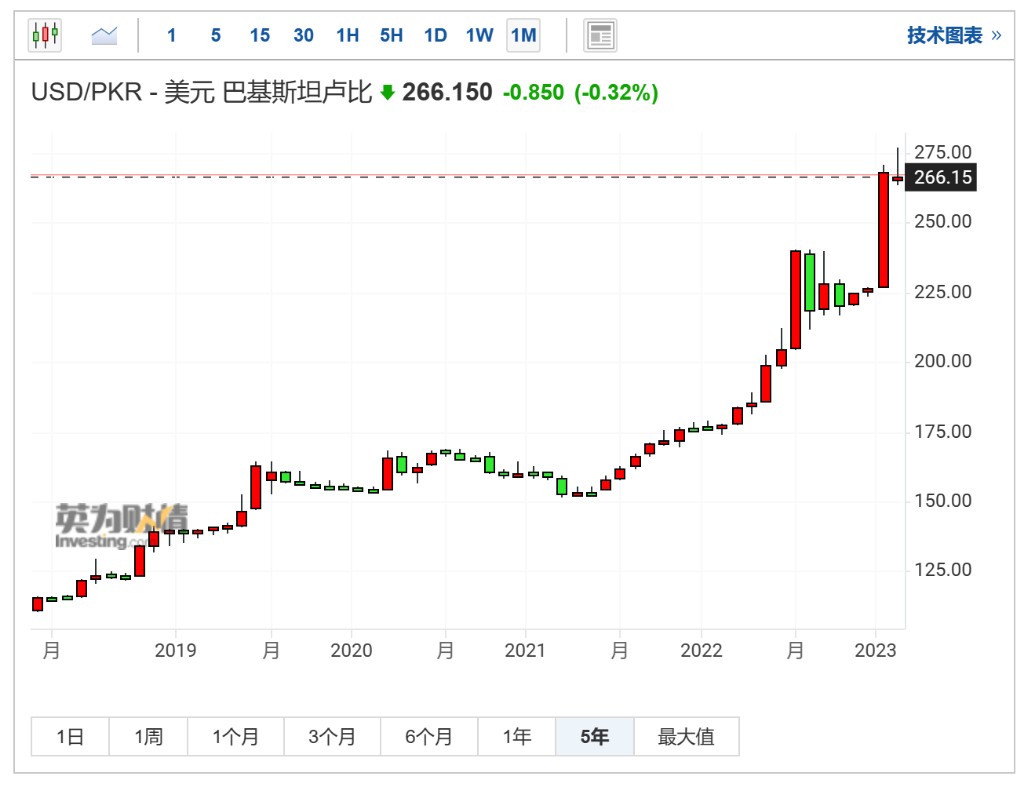The height and width of the screenshot is (793, 1024).
Task: Show the 1周 time range
Action: (148, 737)
